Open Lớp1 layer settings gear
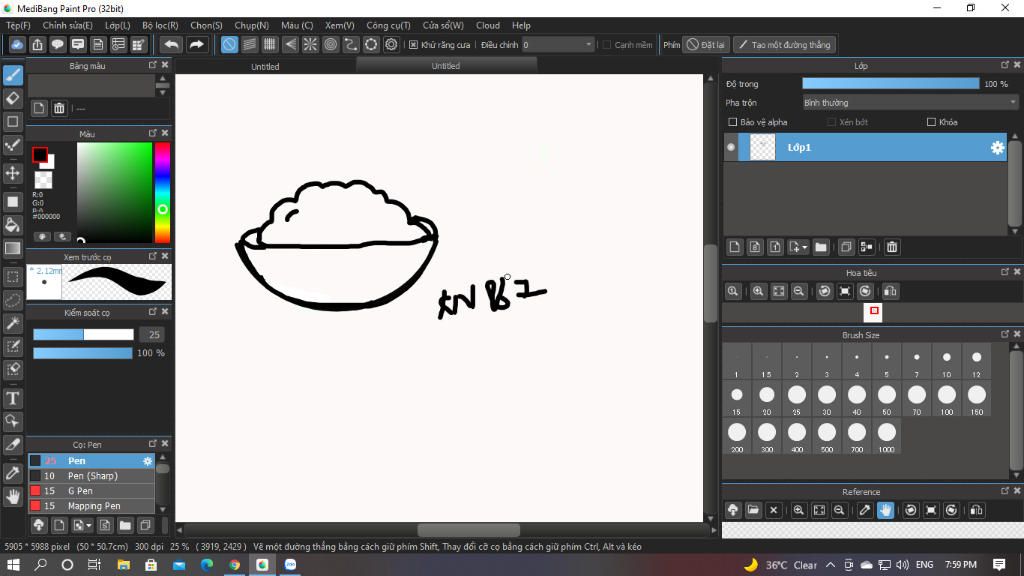 click(997, 148)
